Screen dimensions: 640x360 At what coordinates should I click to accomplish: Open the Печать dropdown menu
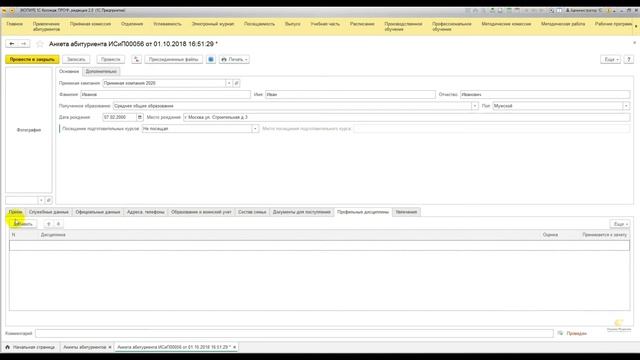234,60
